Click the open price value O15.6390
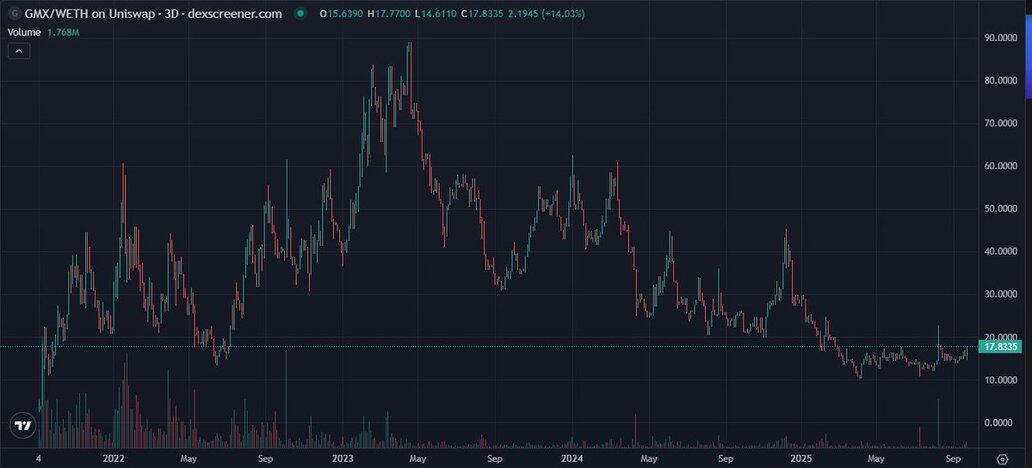This screenshot has width=1032, height=468. pyautogui.click(x=340, y=13)
